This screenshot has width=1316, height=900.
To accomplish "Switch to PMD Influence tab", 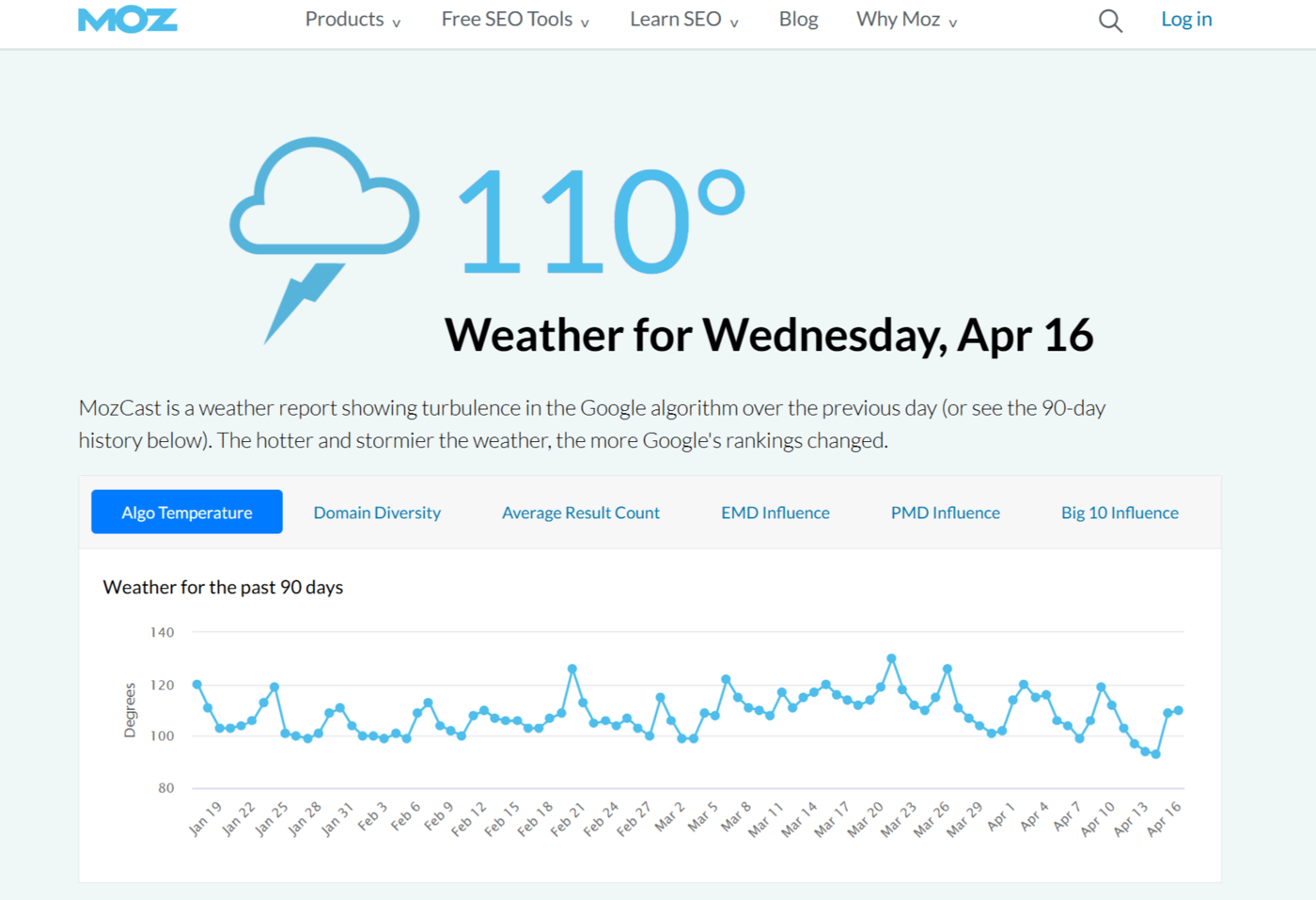I will pyautogui.click(x=945, y=513).
